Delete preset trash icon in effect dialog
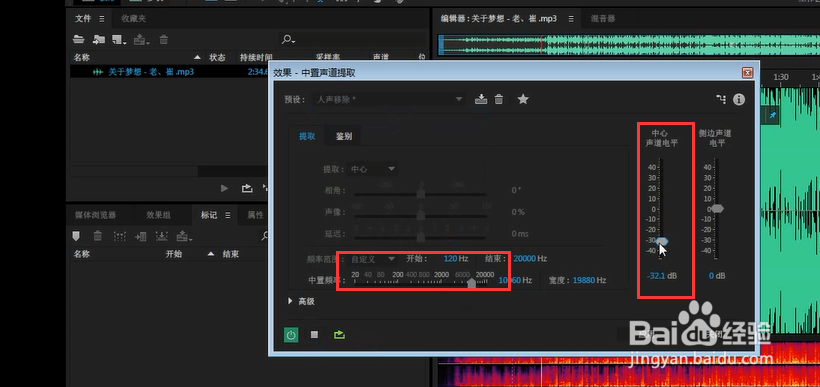The width and height of the screenshot is (820, 387). [x=499, y=99]
